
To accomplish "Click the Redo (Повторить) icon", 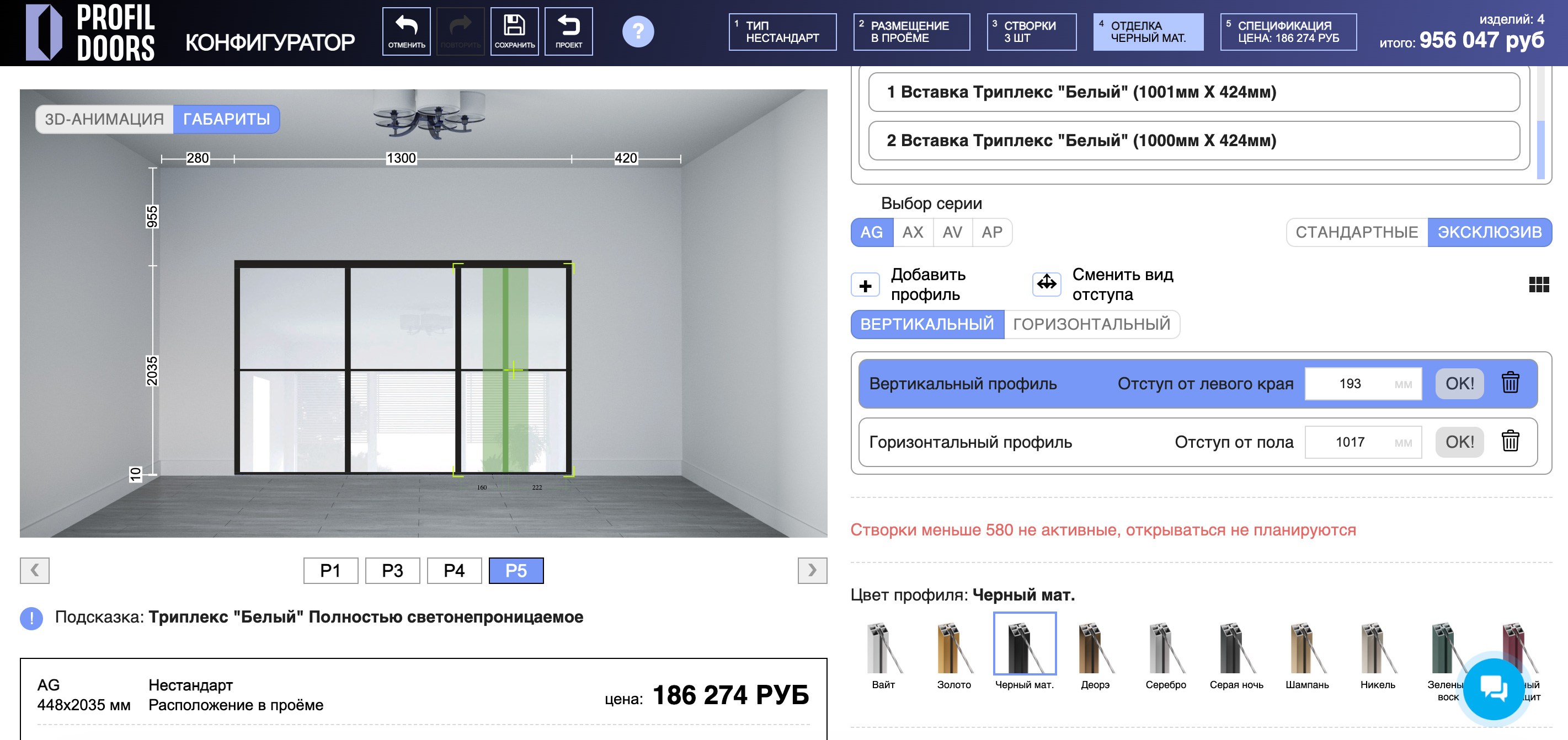I will coord(460,31).
